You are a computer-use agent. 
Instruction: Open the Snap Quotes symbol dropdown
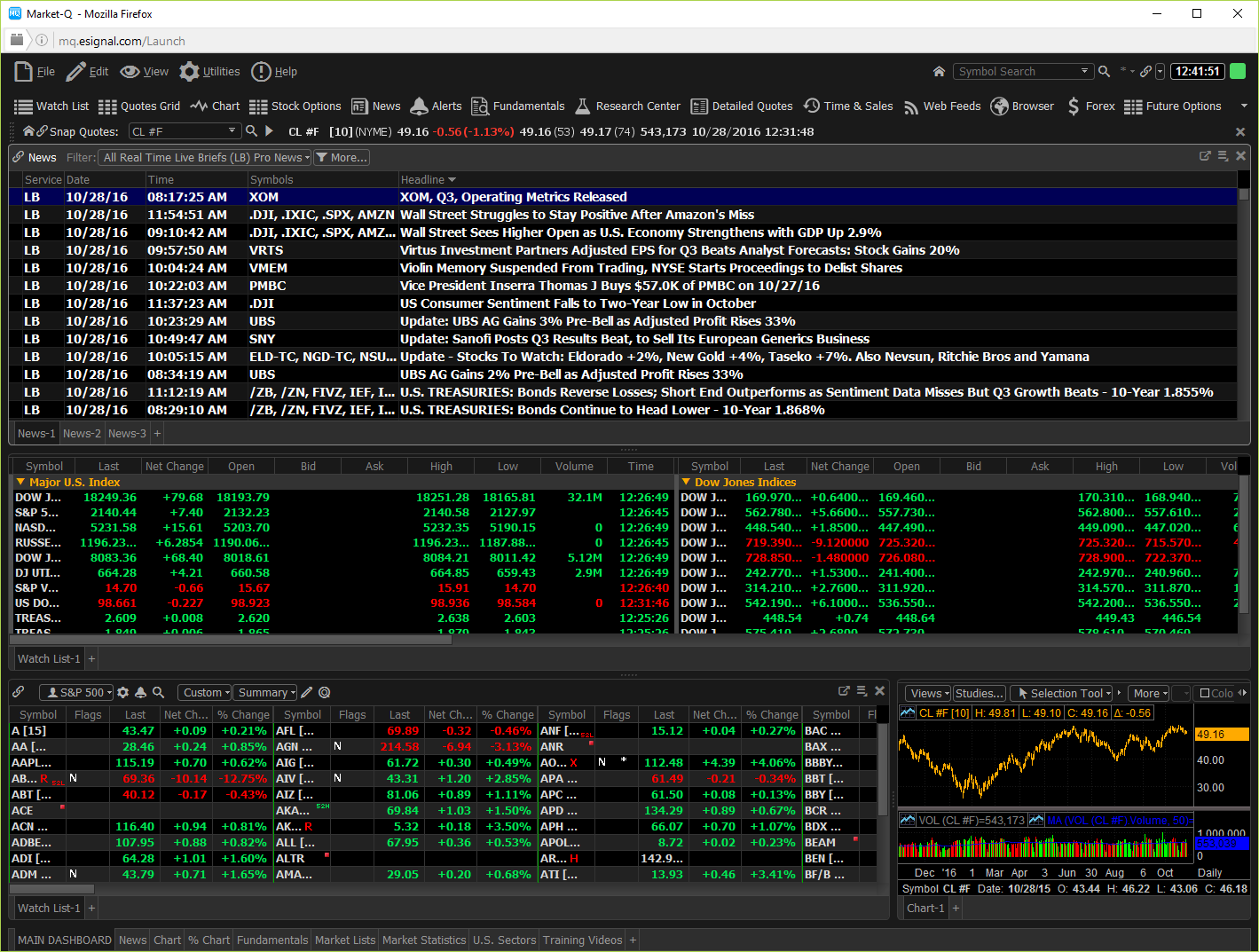tap(232, 131)
